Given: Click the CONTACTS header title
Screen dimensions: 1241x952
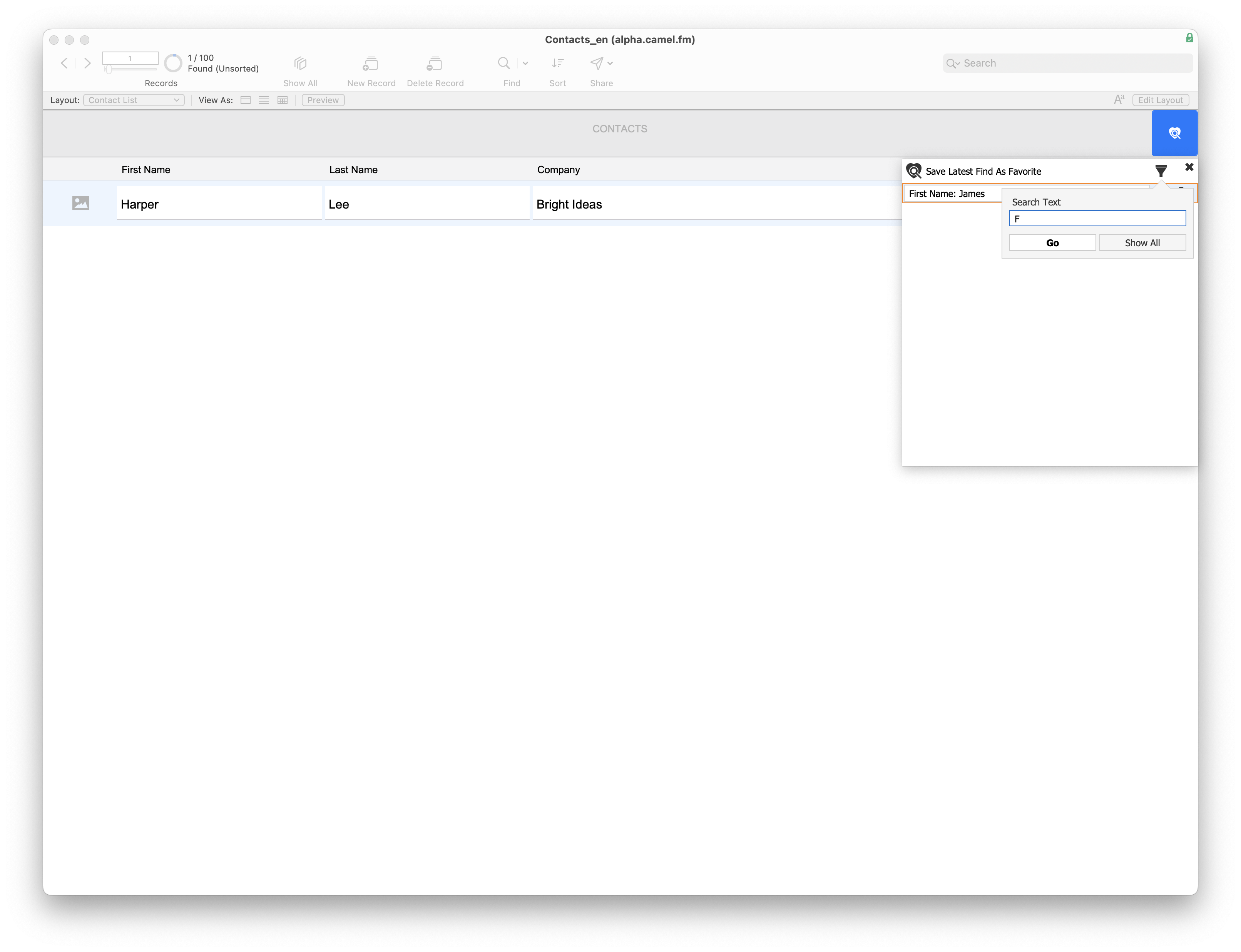Looking at the screenshot, I should (x=620, y=129).
